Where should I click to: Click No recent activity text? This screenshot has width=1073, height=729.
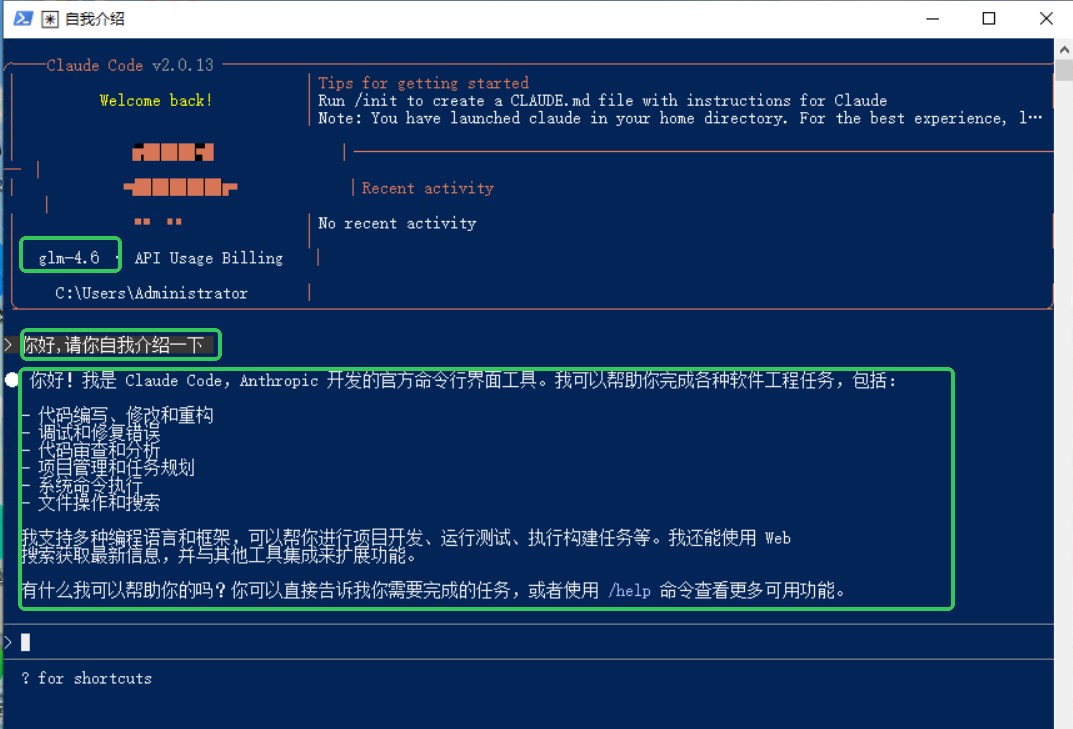tap(397, 223)
